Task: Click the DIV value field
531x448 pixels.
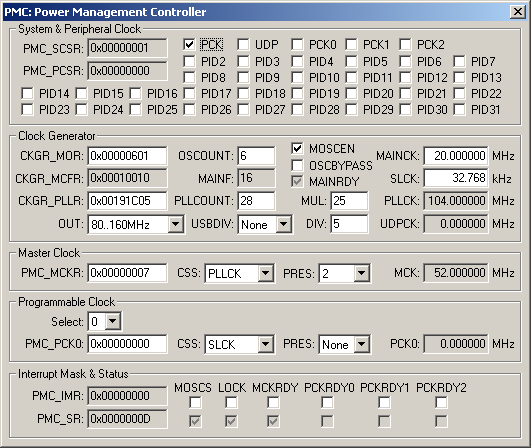Action: [x=349, y=224]
